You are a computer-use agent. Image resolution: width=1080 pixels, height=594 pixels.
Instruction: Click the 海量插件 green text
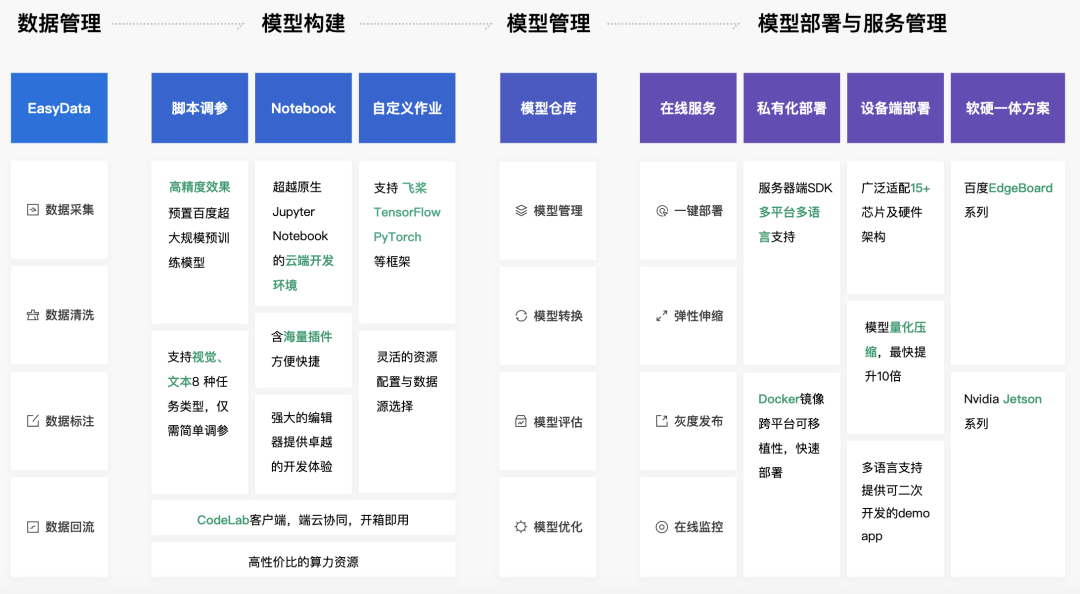[x=308, y=336]
